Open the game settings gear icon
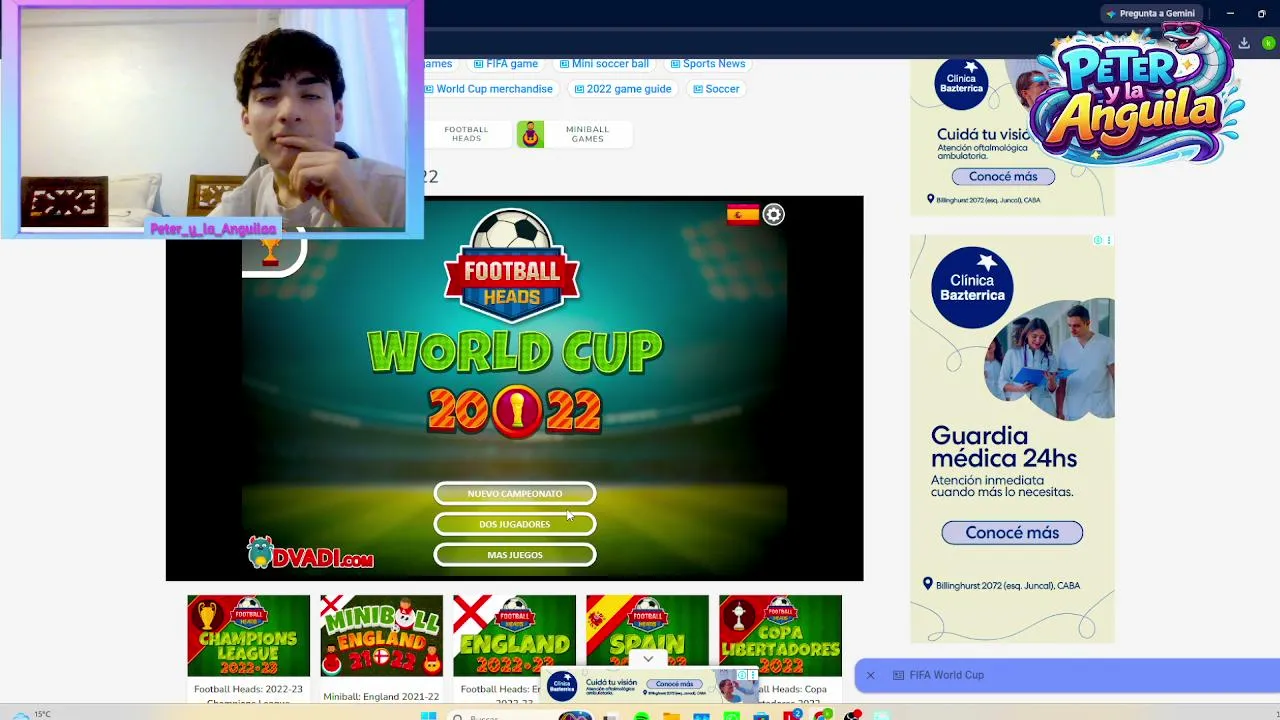Screen dimensions: 1280x720 (x=774, y=215)
